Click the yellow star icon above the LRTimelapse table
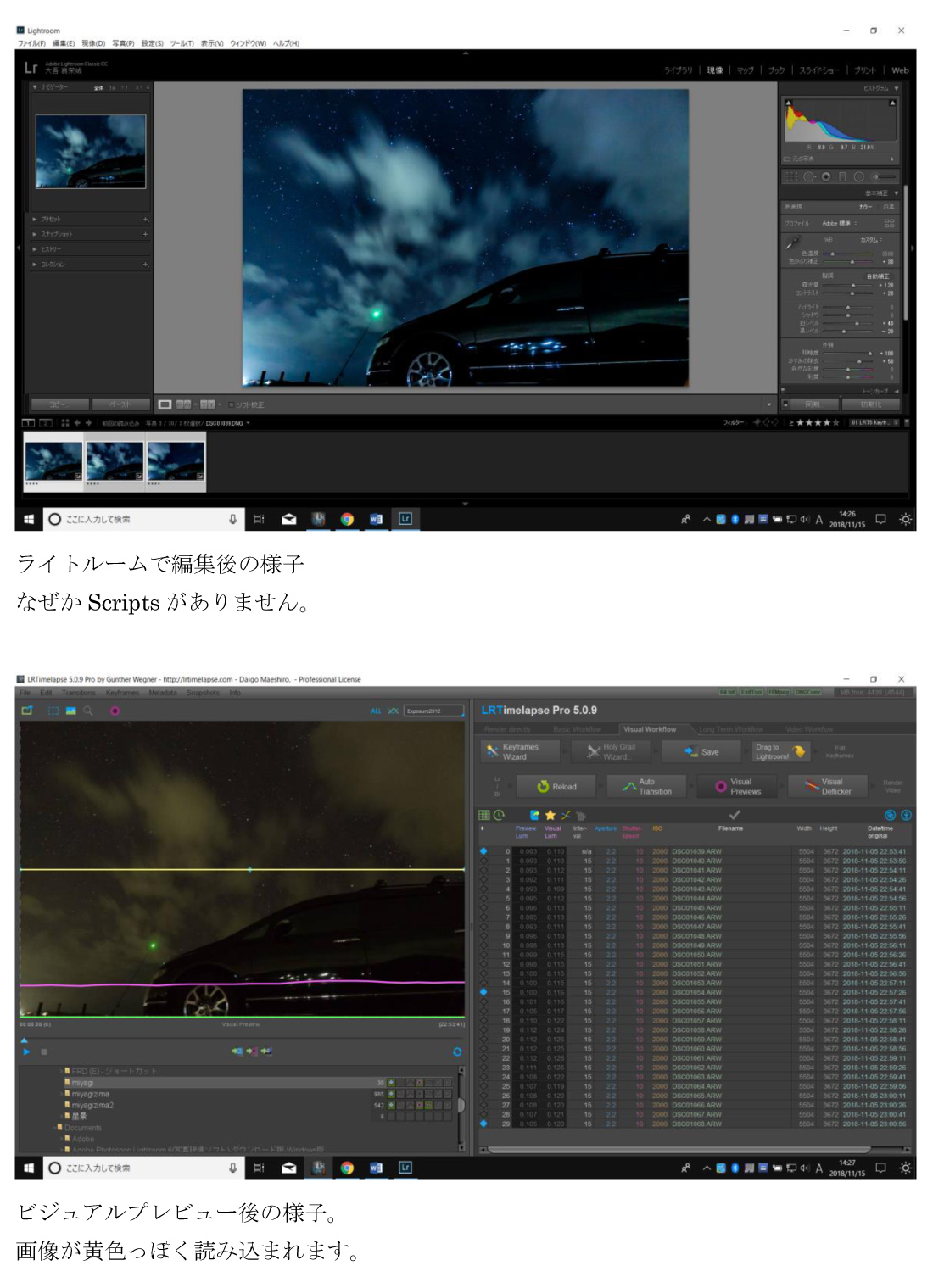 pos(550,815)
